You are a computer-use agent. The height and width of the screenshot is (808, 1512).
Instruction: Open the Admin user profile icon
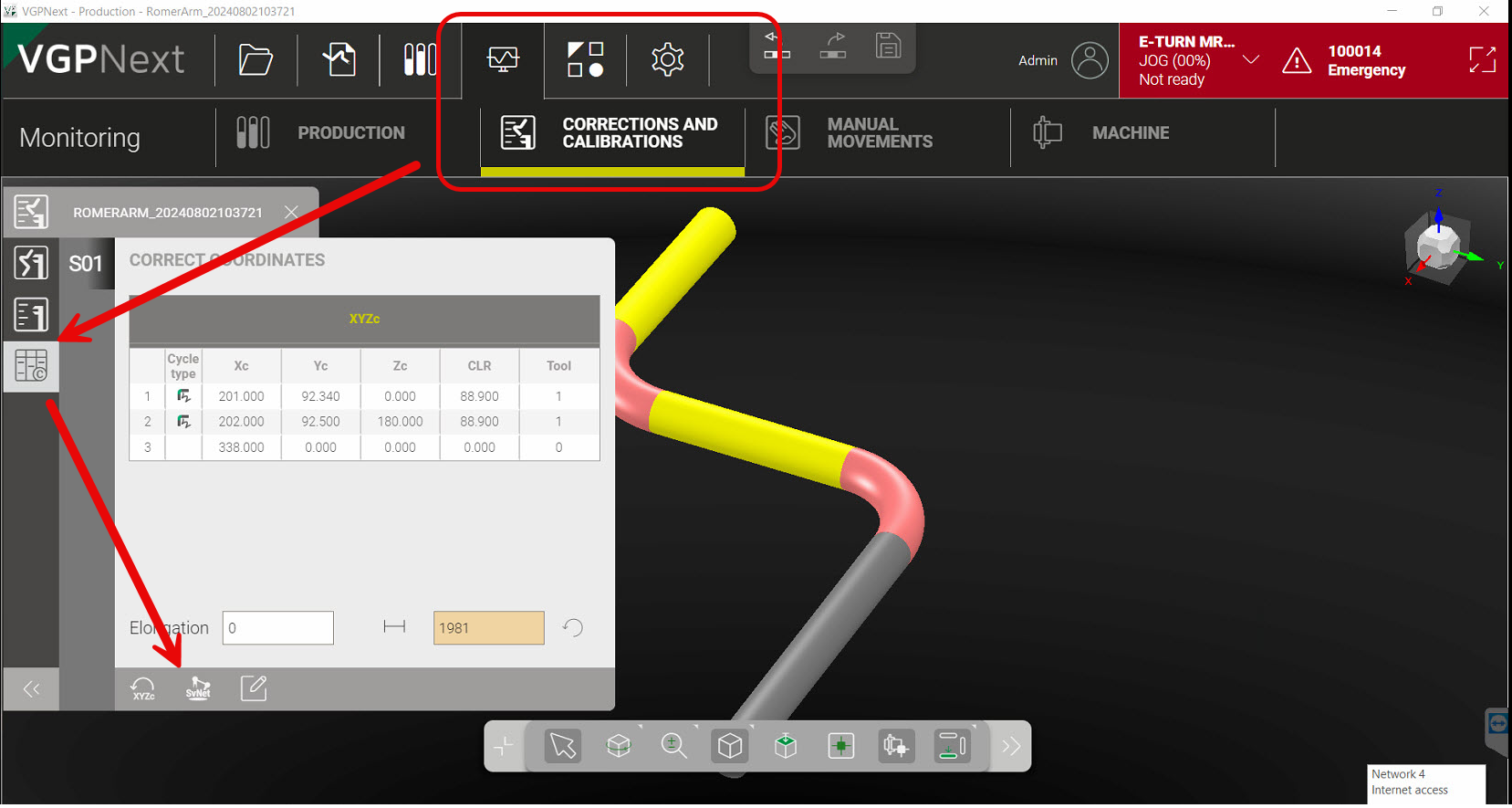[x=1090, y=60]
